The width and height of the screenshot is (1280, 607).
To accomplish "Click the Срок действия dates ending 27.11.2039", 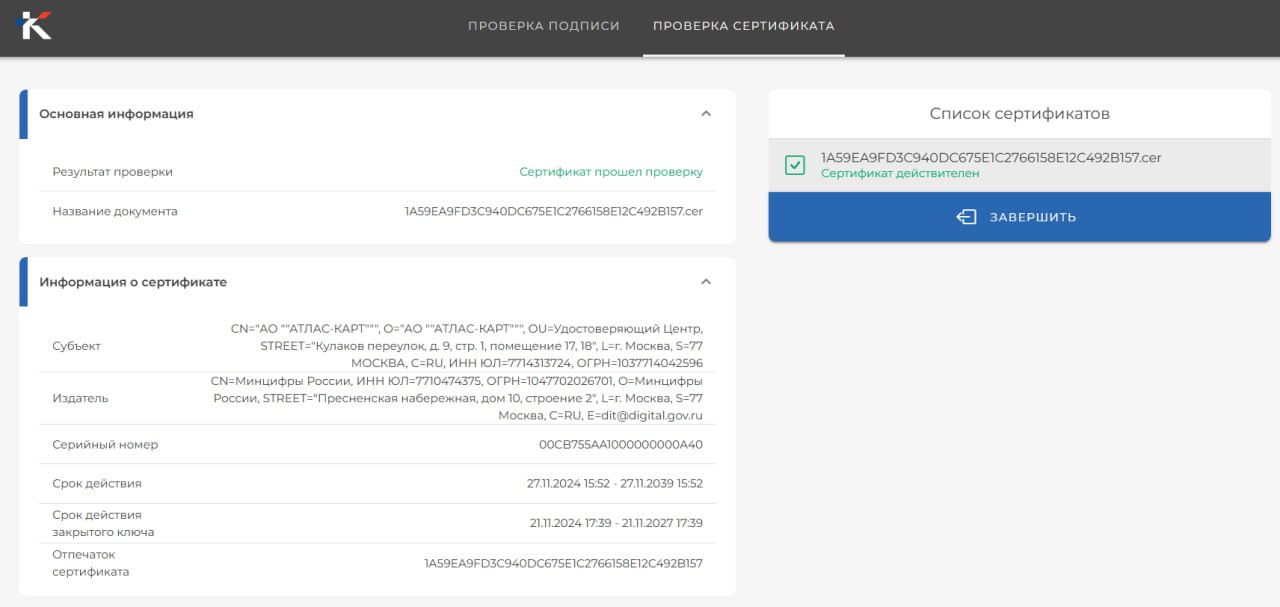I will tap(614, 484).
